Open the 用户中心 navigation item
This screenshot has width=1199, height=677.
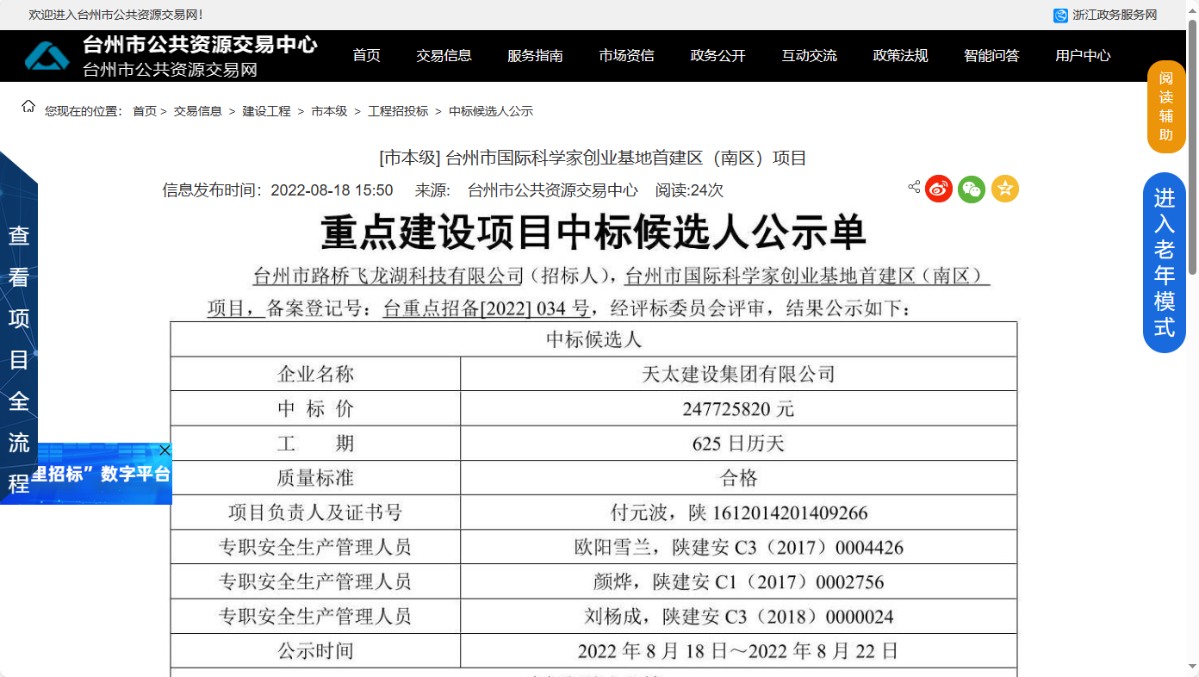tap(1083, 56)
